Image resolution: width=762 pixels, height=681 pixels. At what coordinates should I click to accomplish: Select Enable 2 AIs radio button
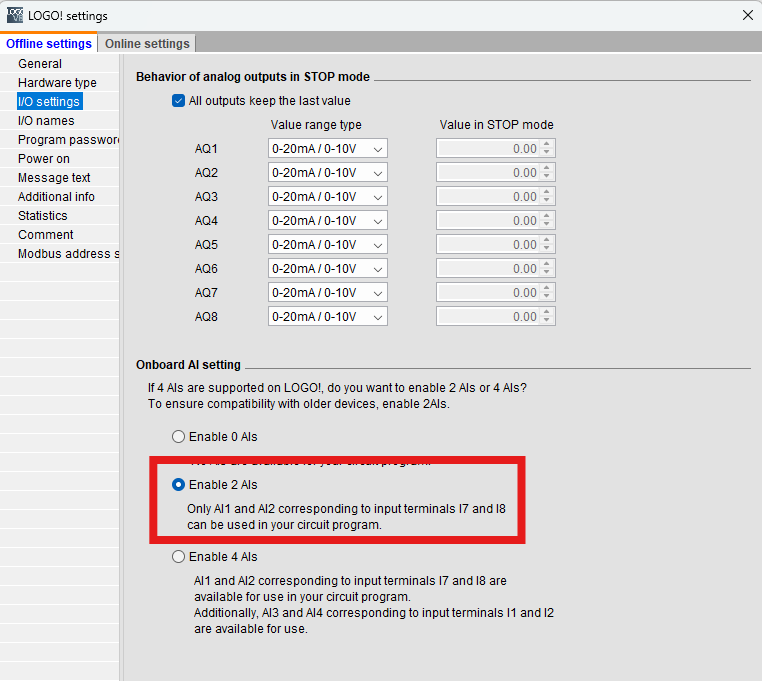178,485
